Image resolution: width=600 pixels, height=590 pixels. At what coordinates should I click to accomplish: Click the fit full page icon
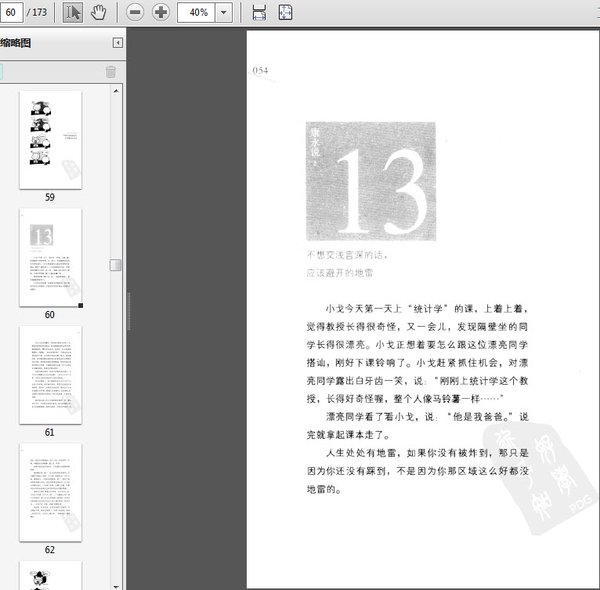[285, 12]
